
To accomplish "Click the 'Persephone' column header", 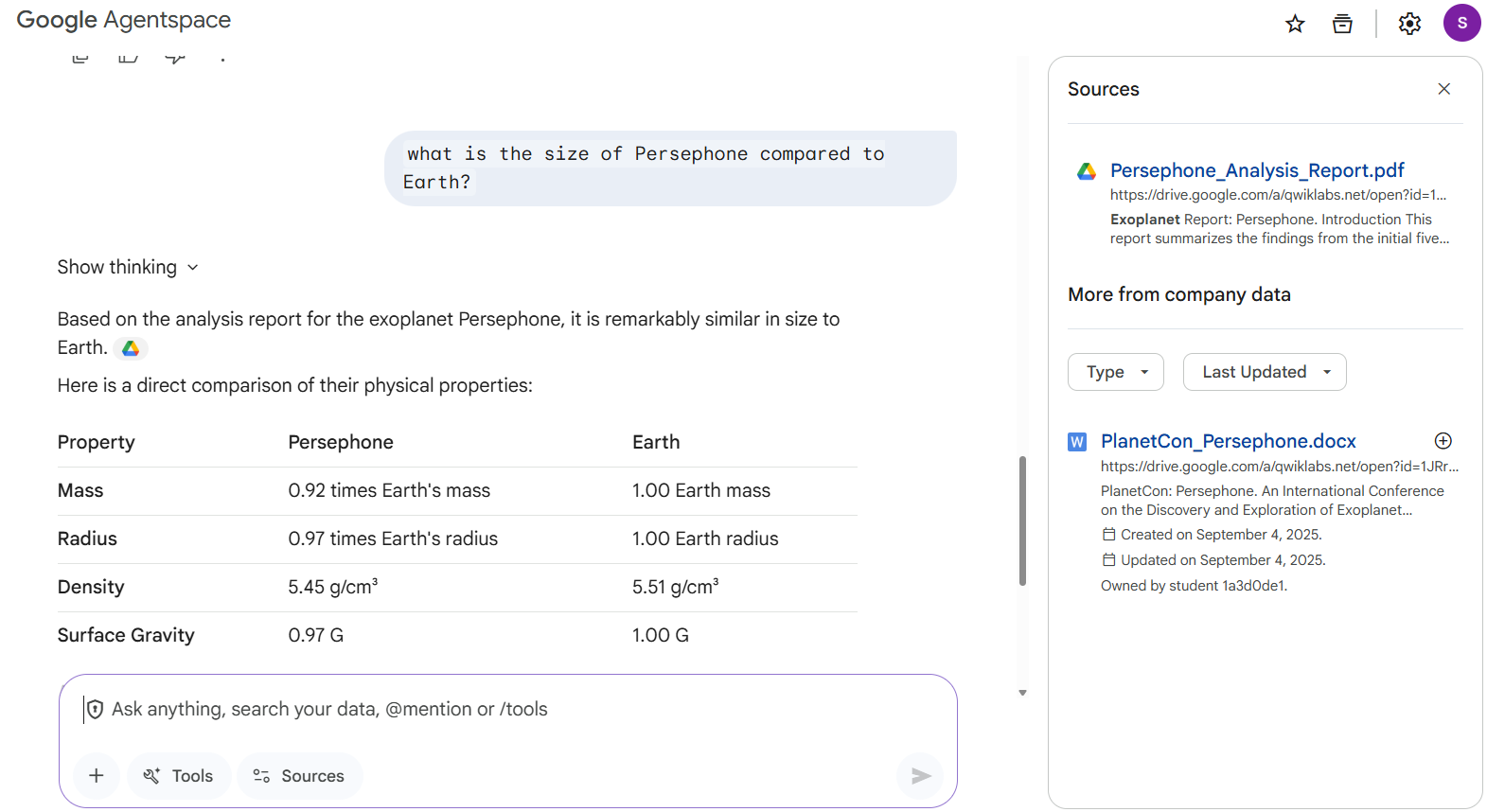I will pyautogui.click(x=341, y=442).
